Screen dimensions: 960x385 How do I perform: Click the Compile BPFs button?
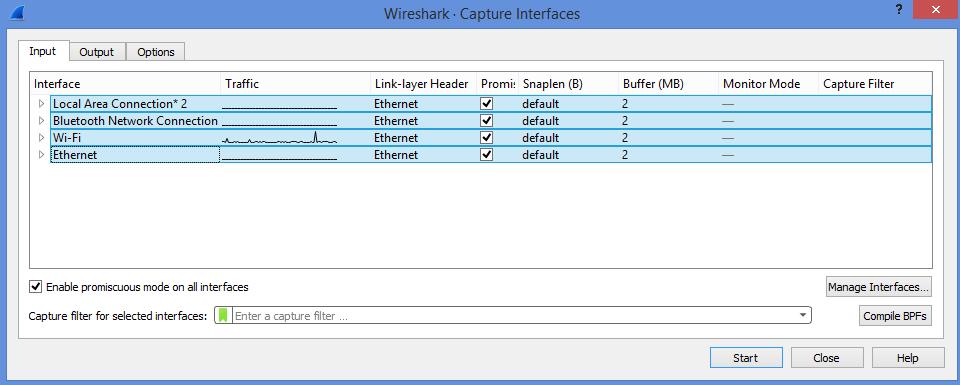895,316
